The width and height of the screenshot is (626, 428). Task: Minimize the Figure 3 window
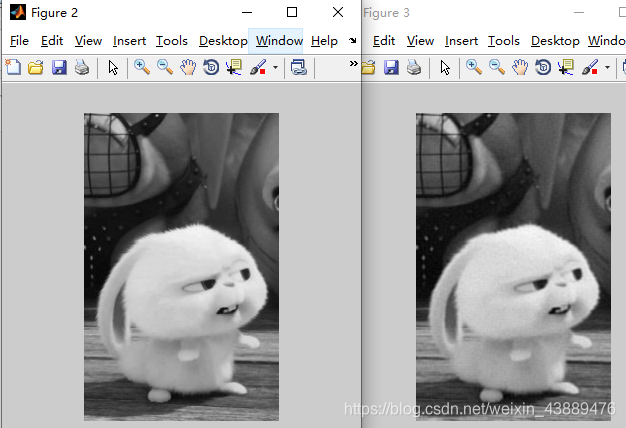(579, 12)
